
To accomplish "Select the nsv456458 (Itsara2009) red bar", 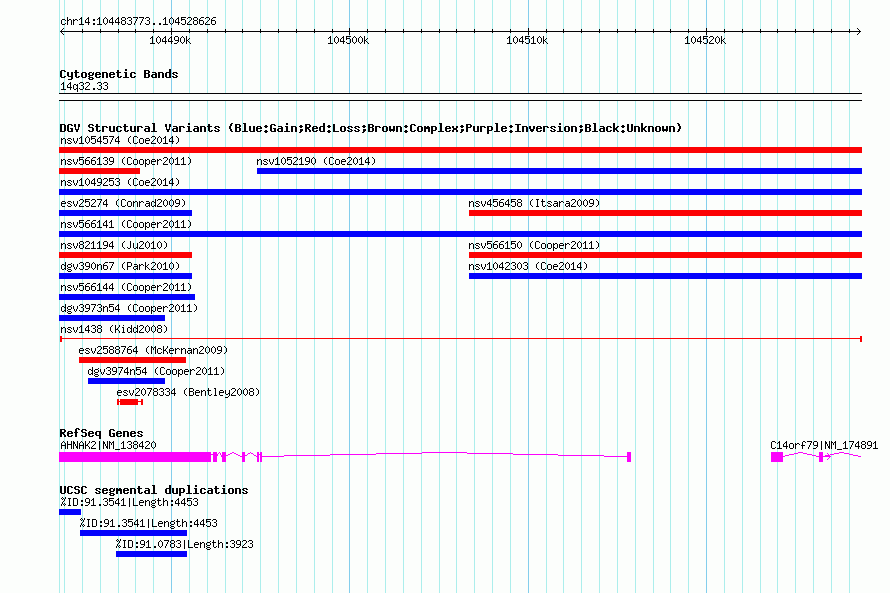I will 665,213.
